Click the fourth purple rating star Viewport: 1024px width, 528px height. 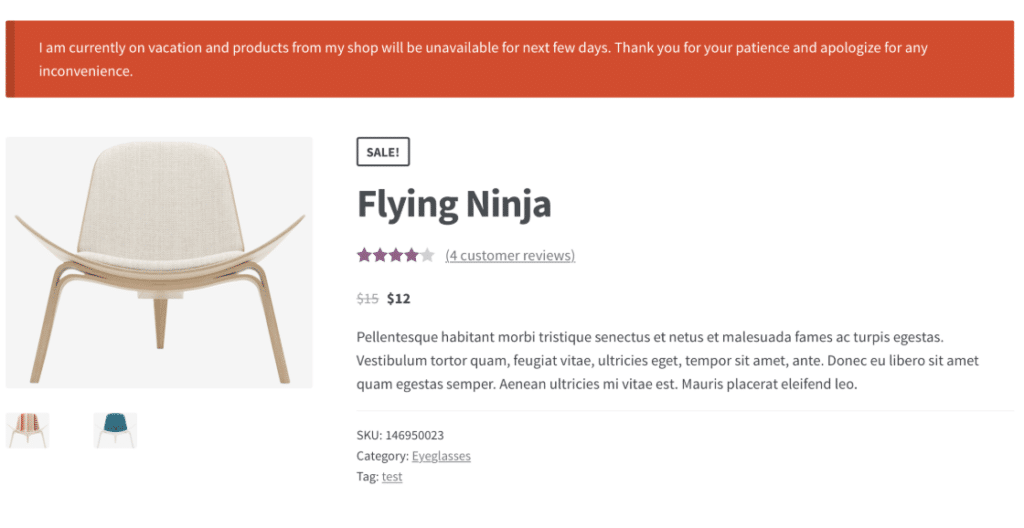(x=411, y=255)
